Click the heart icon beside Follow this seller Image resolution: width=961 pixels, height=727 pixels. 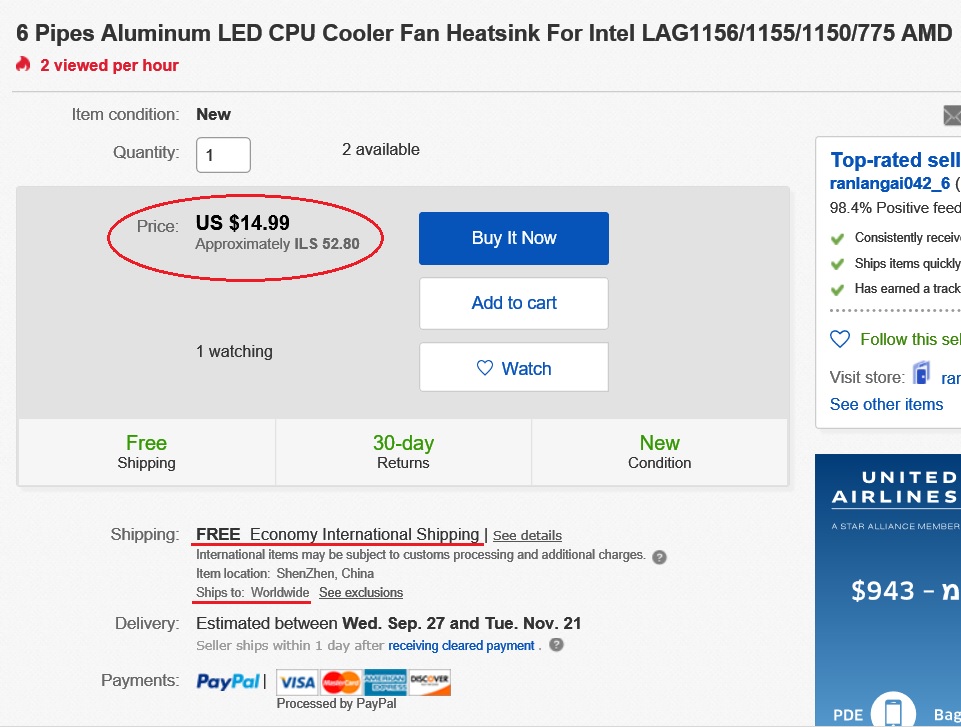coord(840,339)
